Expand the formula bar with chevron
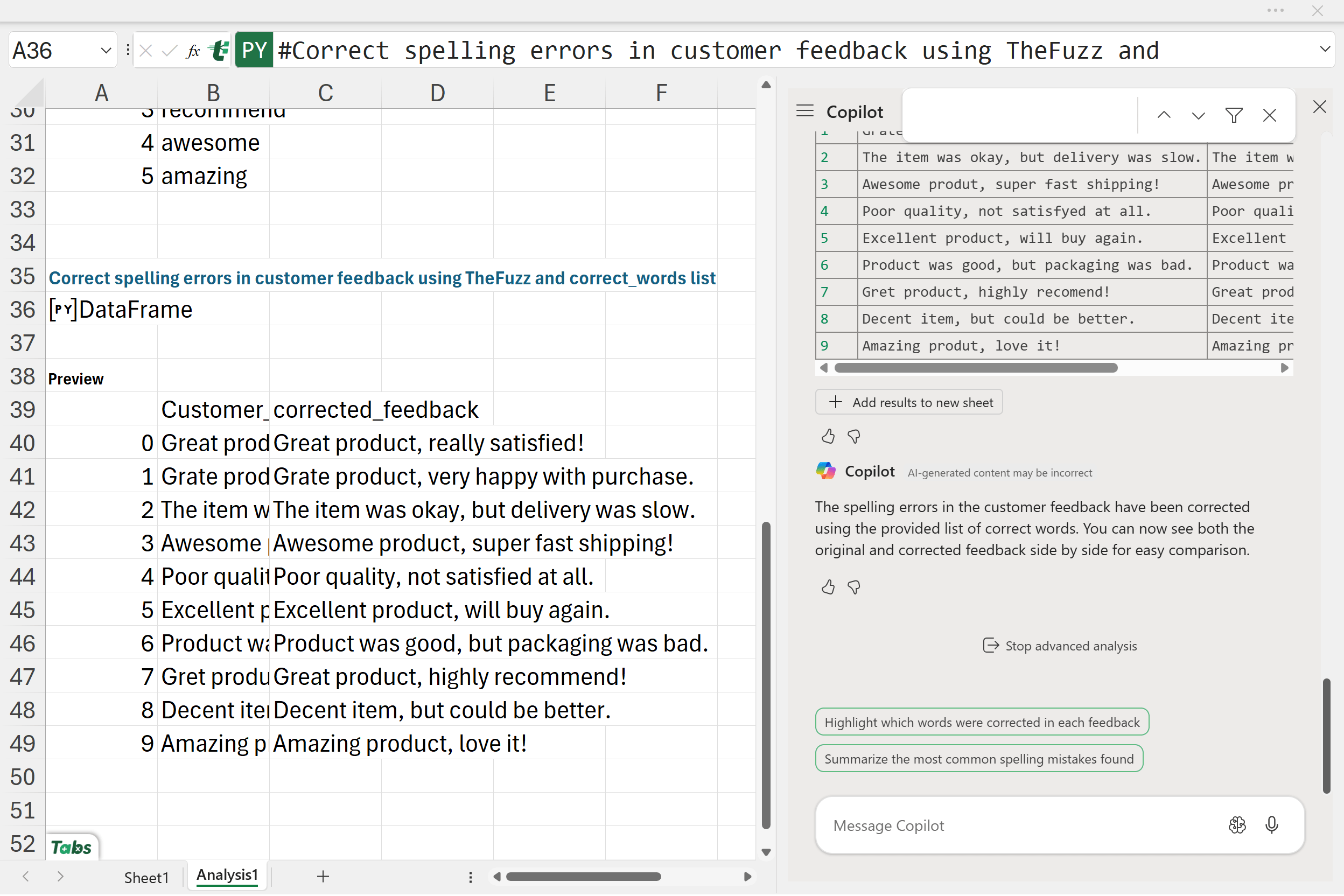1344x896 pixels. (1325, 49)
